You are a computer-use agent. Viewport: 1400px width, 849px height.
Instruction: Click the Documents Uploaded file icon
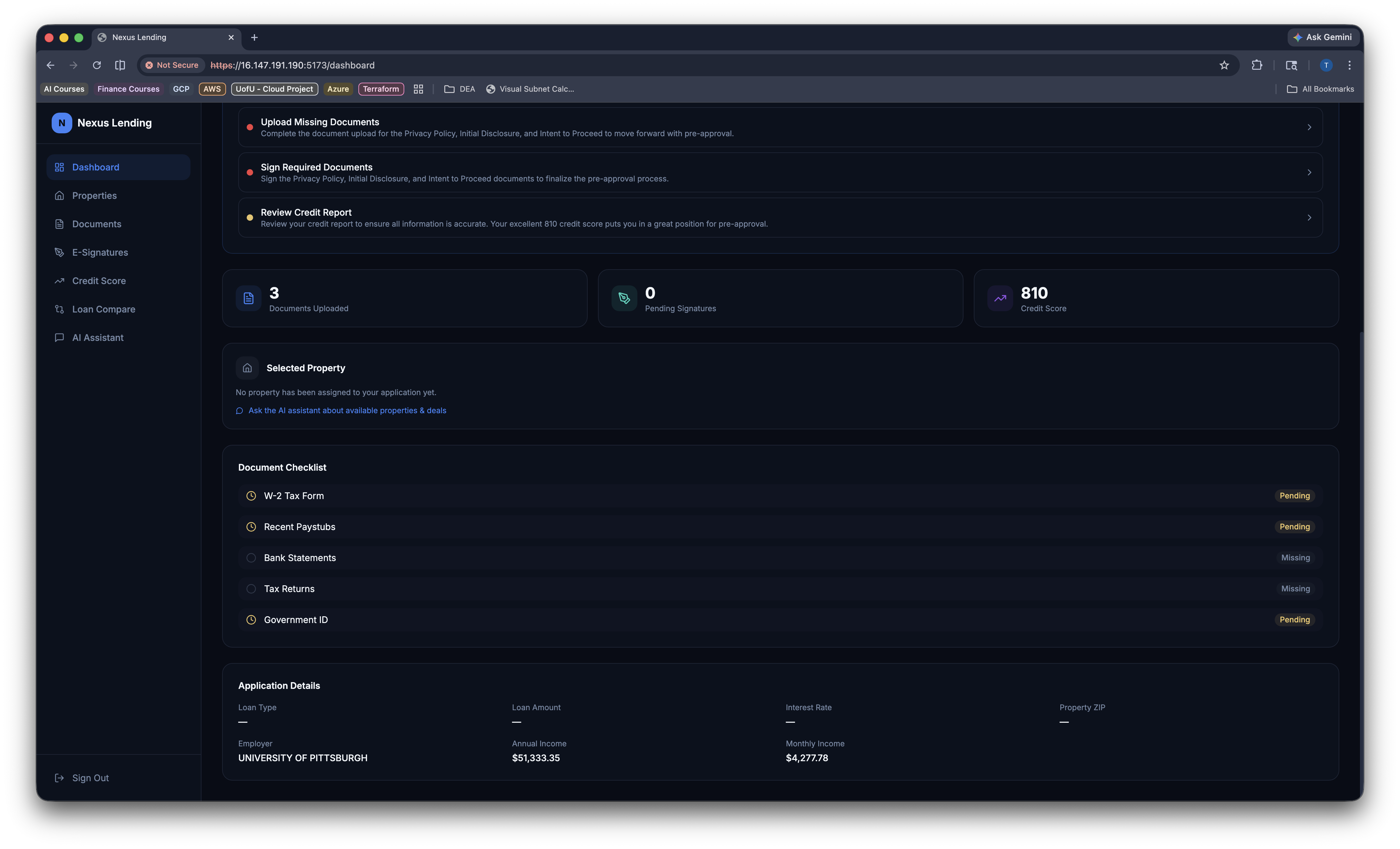[248, 298]
